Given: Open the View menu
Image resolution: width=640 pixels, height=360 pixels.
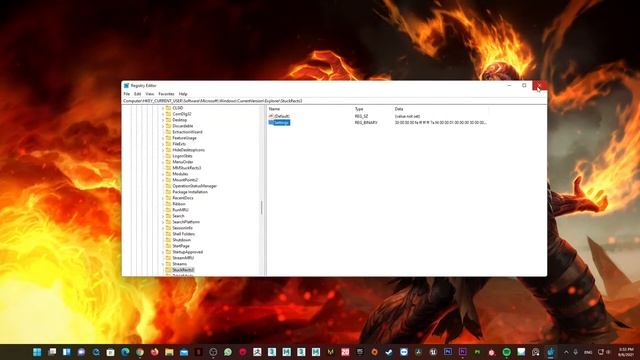Looking at the screenshot, I should (x=150, y=94).
